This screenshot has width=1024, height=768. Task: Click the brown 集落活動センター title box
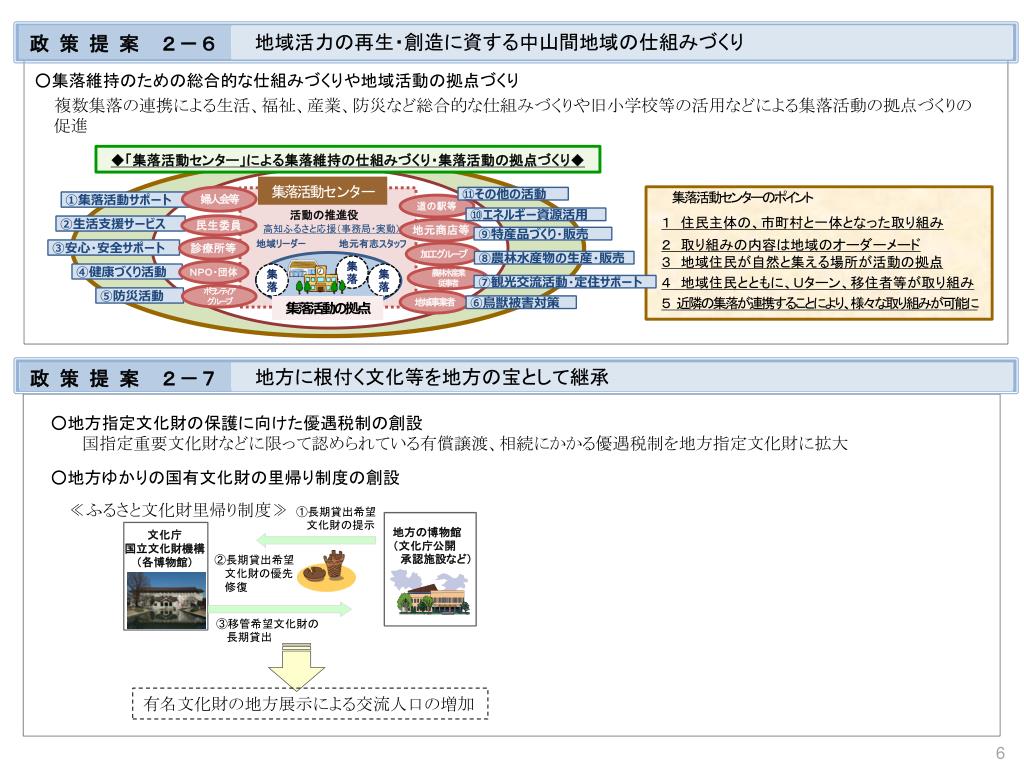(323, 191)
